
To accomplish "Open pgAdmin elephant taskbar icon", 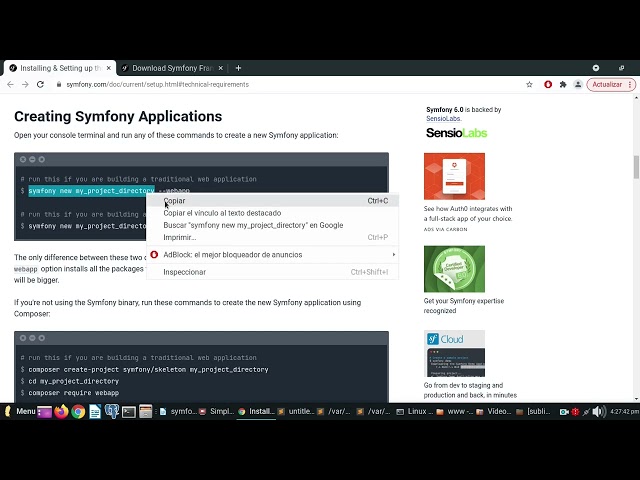I will coord(111,411).
